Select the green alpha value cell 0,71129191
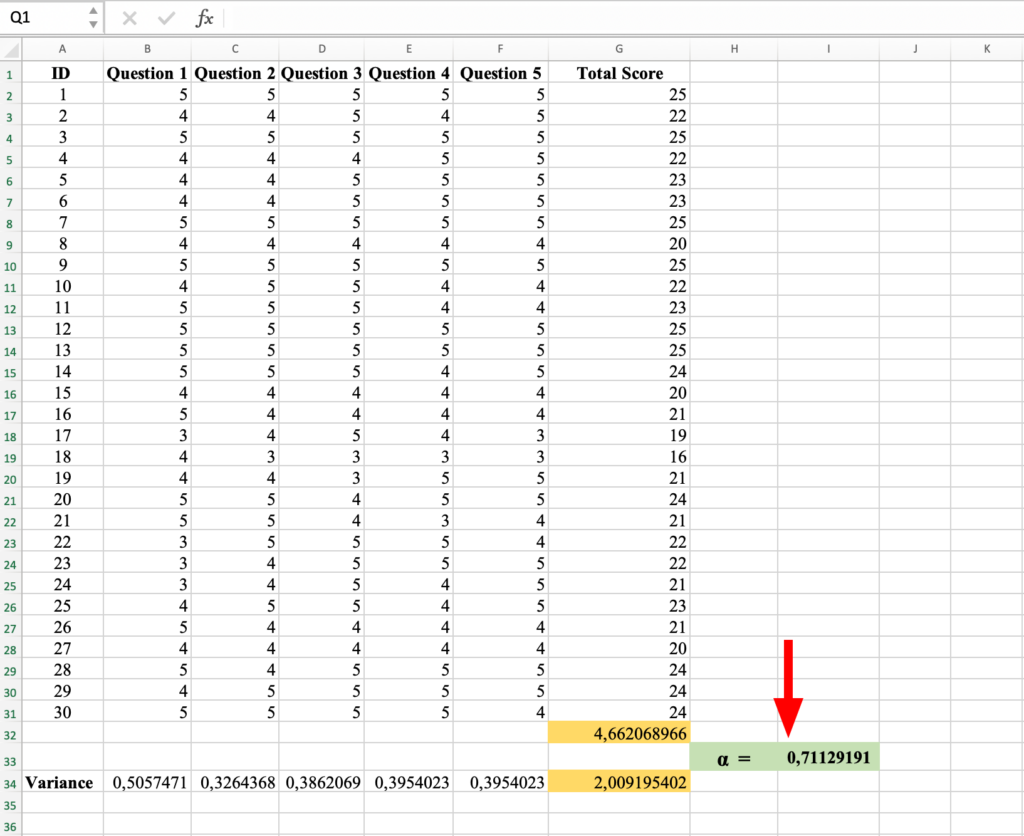 tap(827, 756)
